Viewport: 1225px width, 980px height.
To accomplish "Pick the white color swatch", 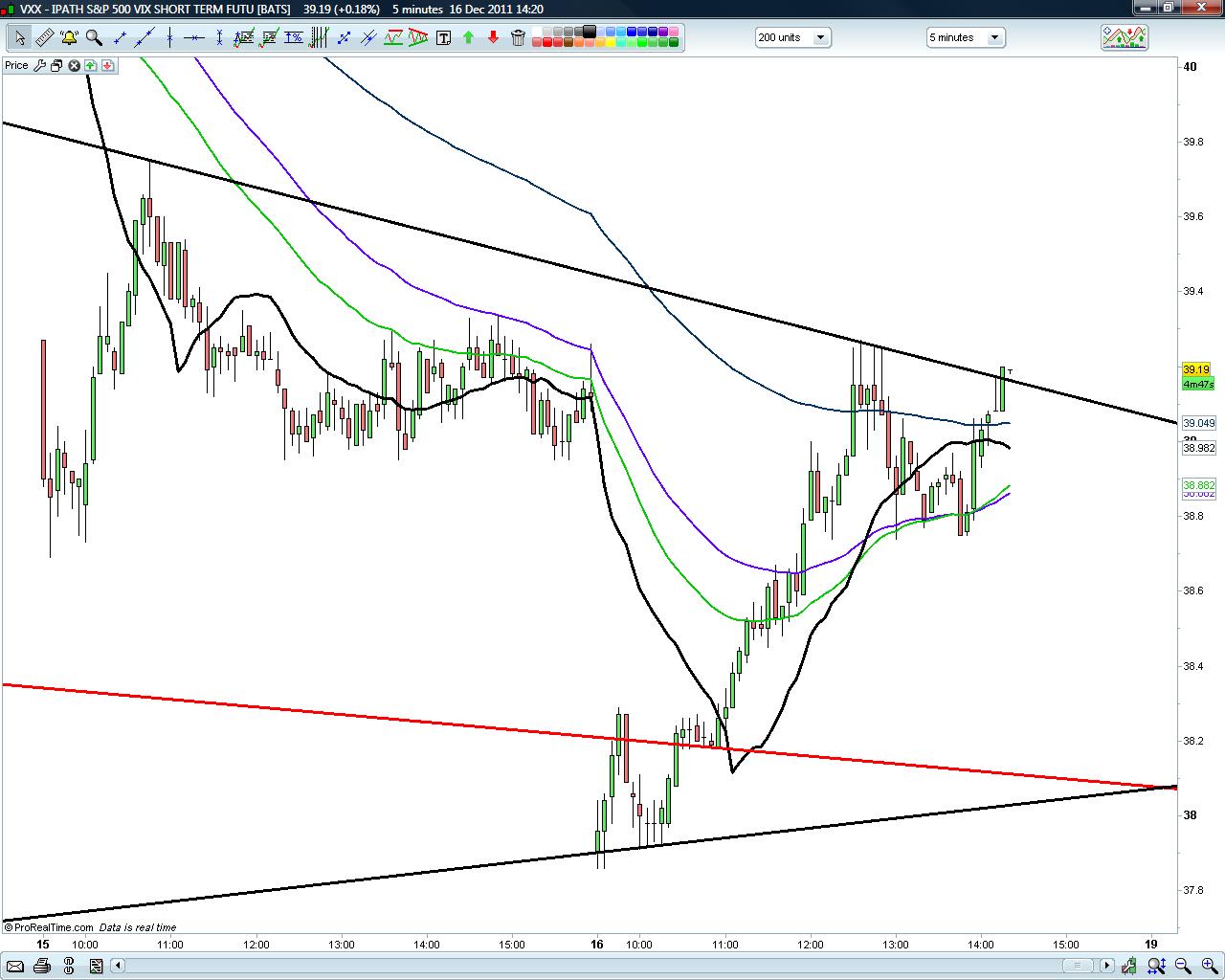I will [x=537, y=32].
